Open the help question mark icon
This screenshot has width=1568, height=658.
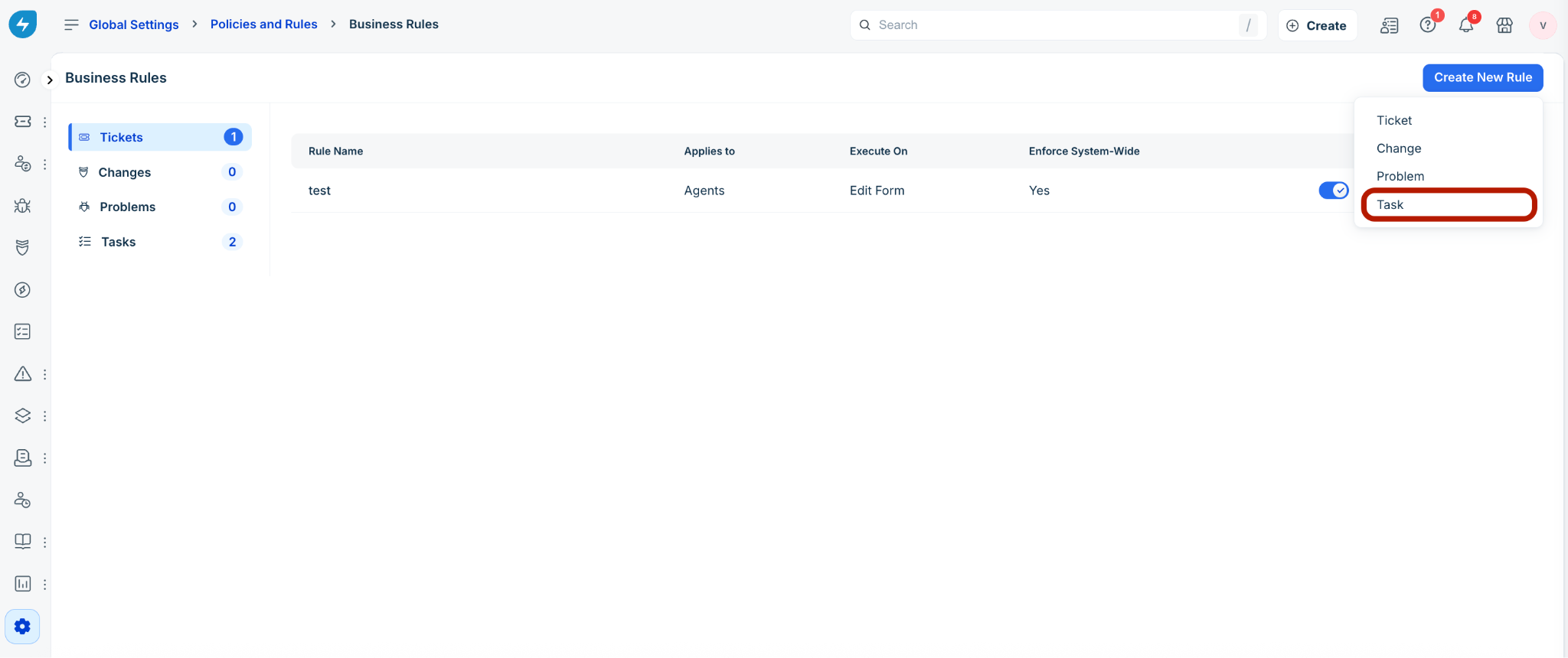coord(1427,25)
